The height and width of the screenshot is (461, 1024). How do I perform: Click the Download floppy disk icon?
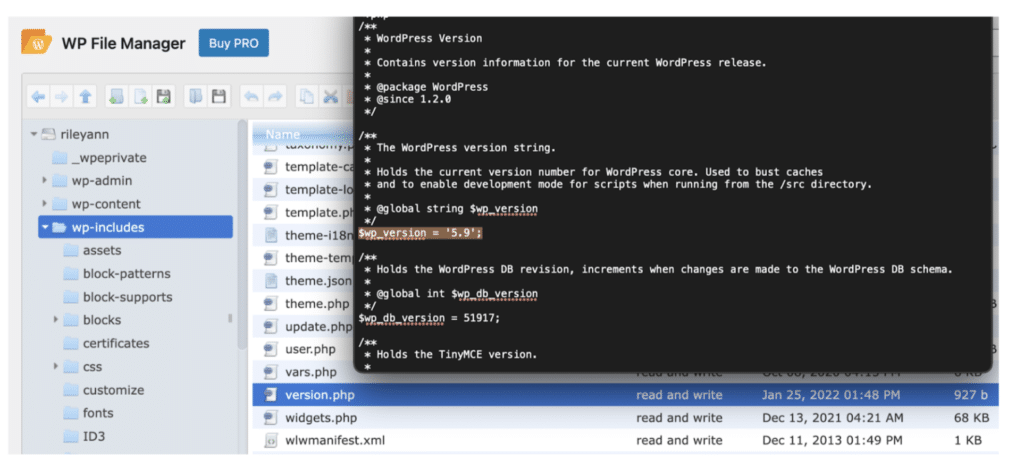pos(219,97)
